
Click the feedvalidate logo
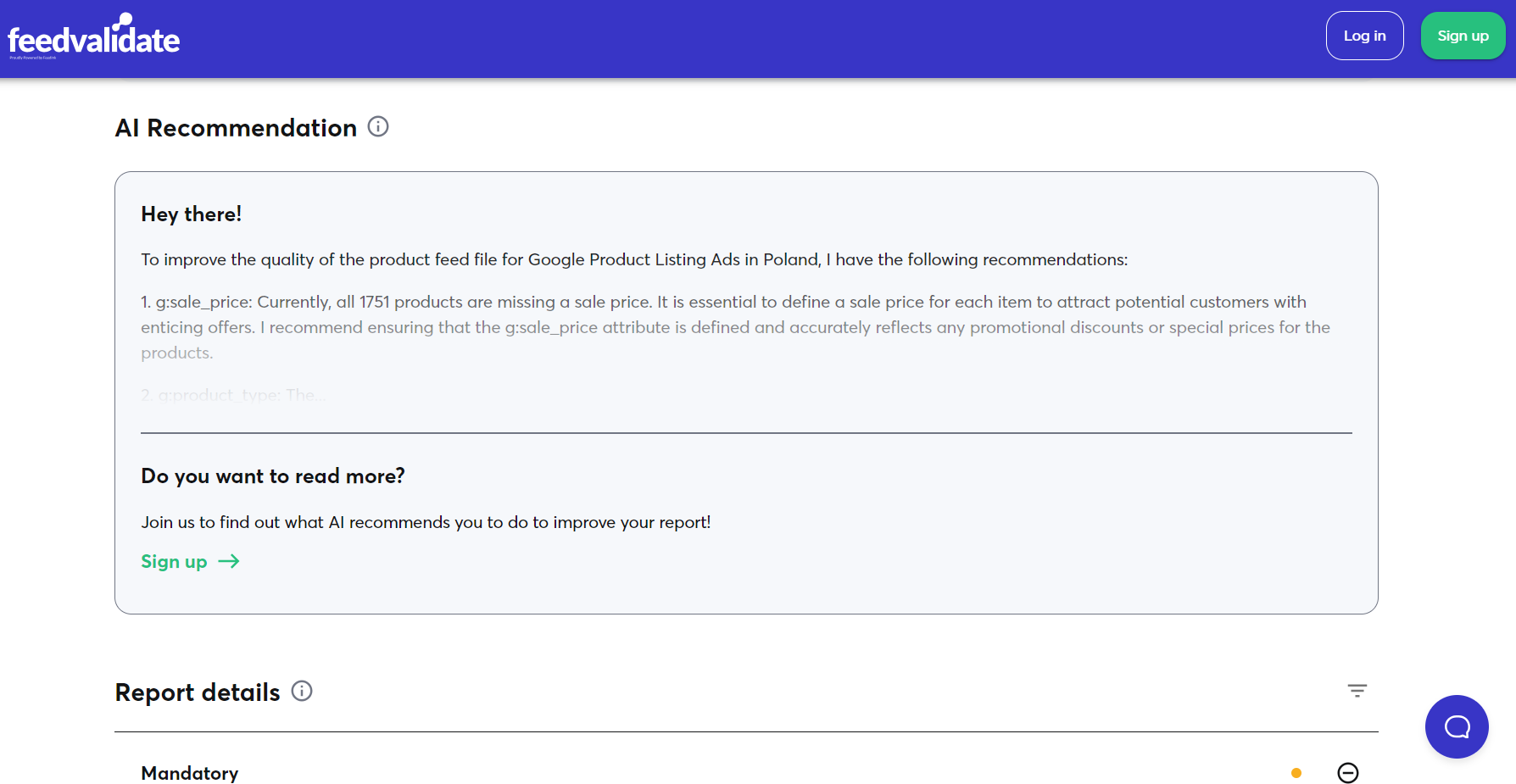[x=94, y=38]
